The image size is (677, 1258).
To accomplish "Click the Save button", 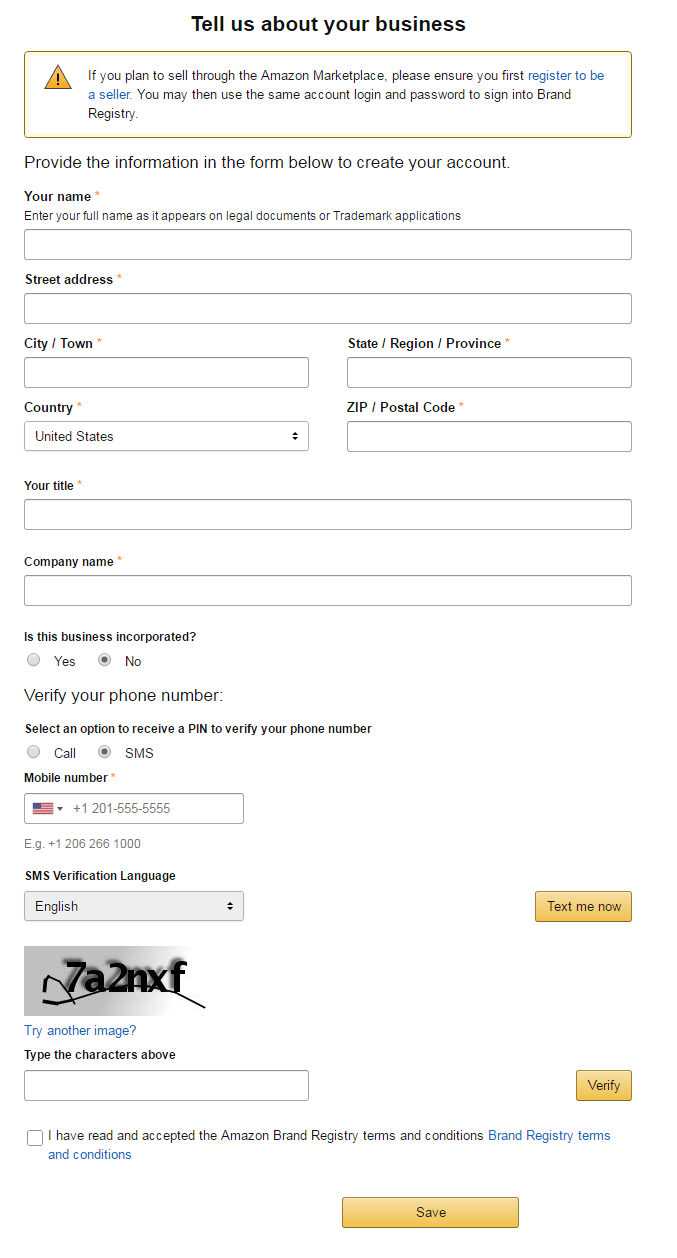I will [x=430, y=1212].
